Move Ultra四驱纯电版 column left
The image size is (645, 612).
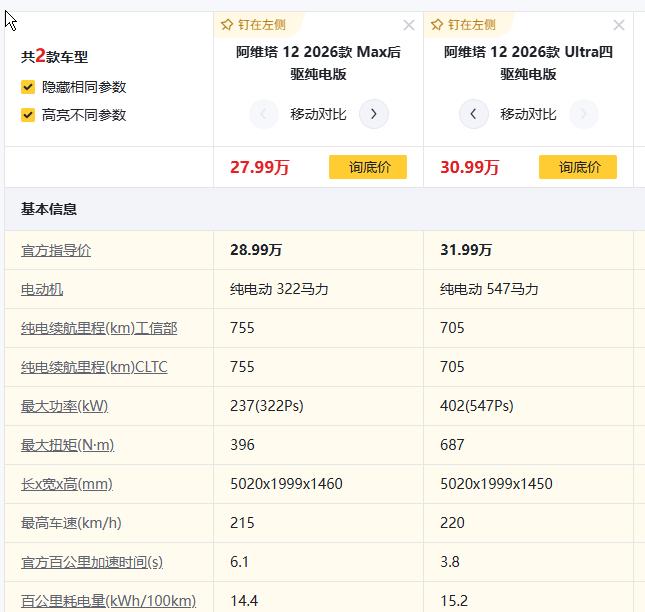pos(473,114)
